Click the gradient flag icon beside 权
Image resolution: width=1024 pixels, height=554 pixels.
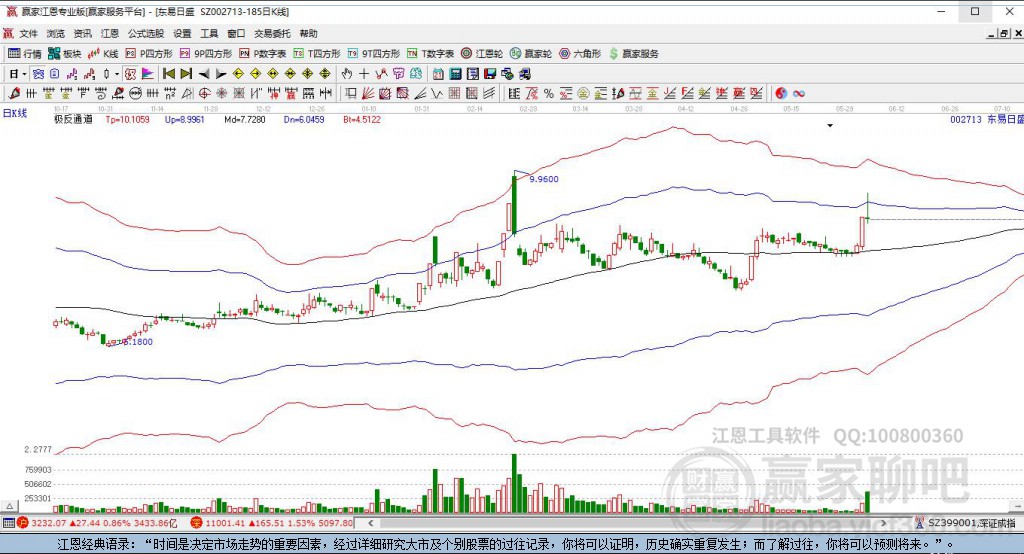(148, 74)
